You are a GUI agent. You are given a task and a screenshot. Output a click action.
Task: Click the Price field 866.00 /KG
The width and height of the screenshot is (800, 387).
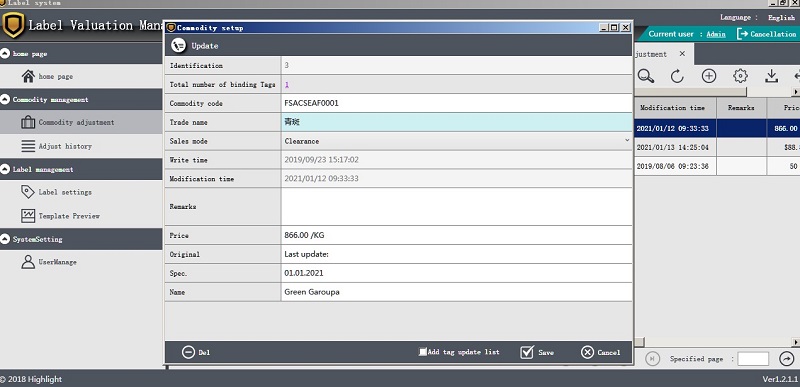tap(457, 235)
